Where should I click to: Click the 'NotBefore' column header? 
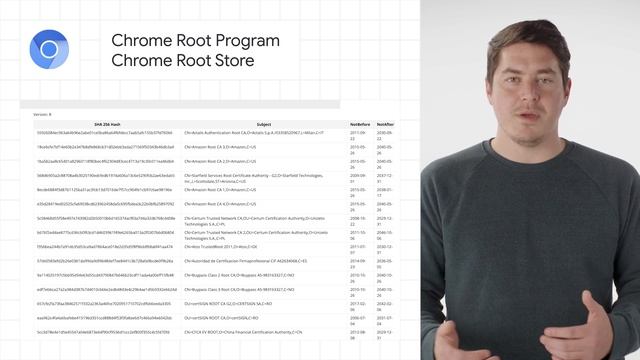pos(360,124)
